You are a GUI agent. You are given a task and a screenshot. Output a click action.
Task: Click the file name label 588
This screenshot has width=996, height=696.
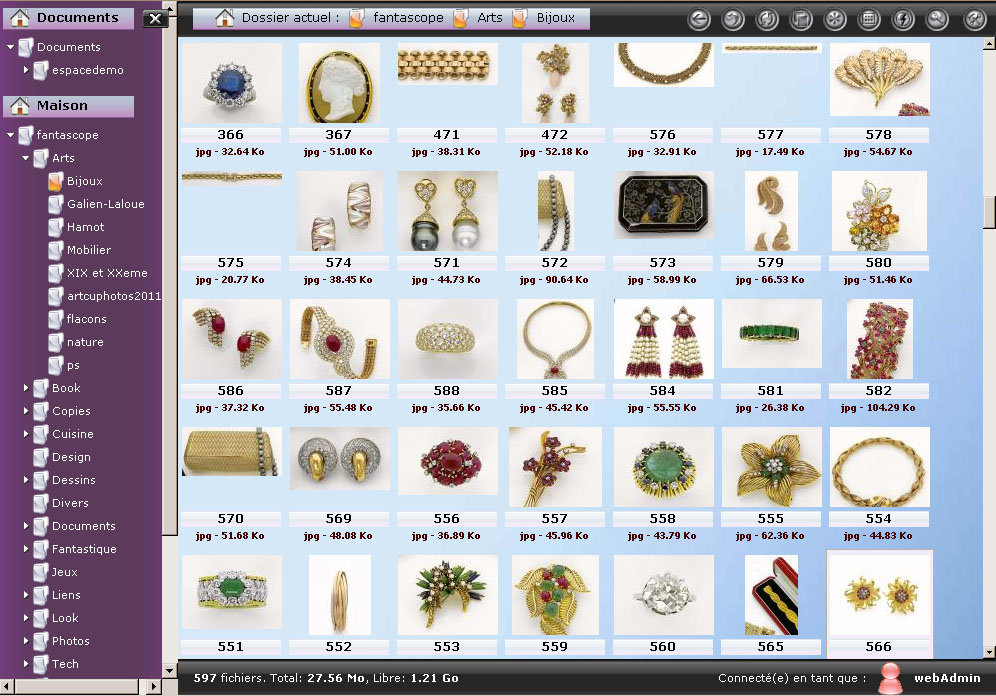447,391
